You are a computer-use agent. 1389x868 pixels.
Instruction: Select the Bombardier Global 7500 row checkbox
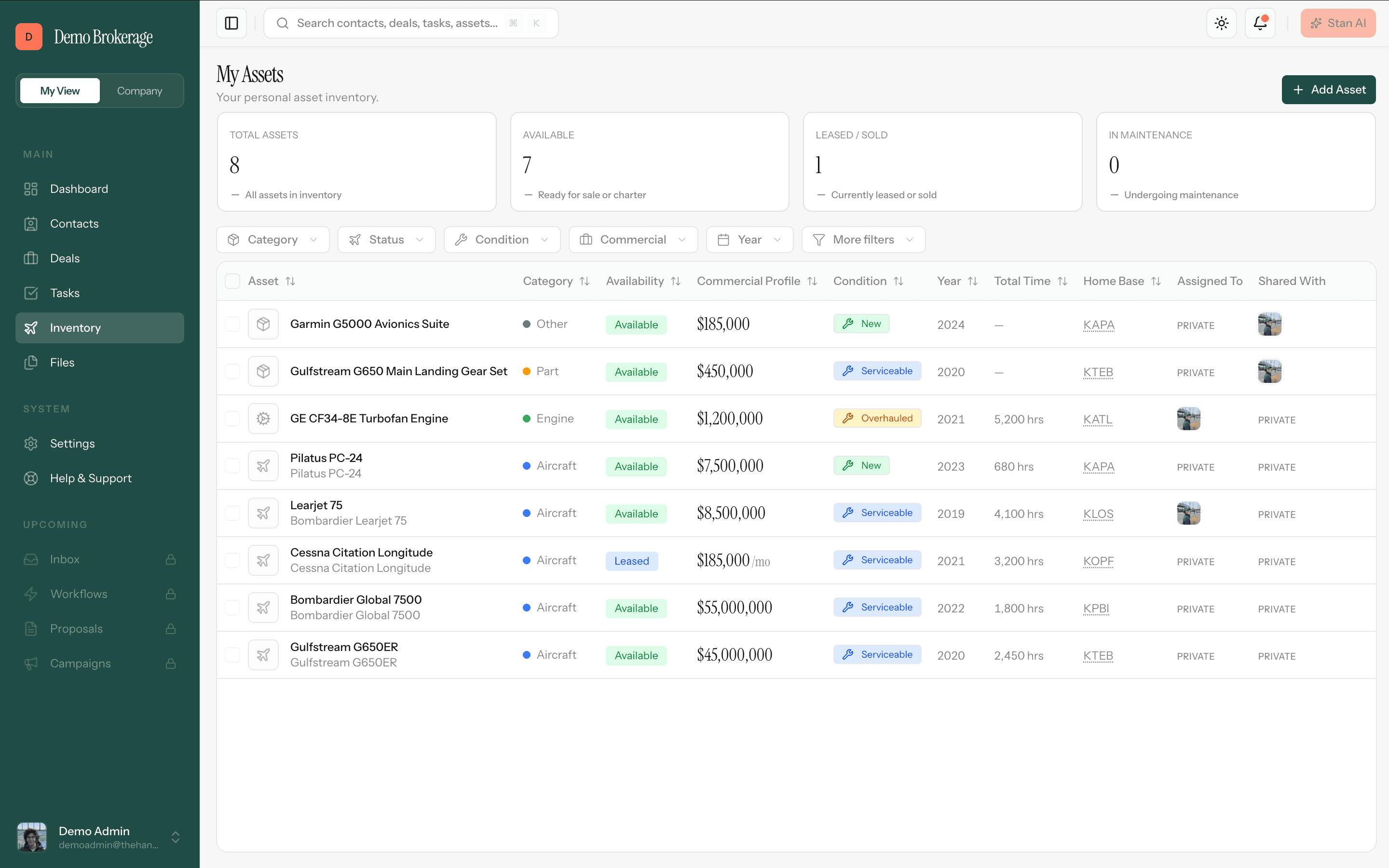232,608
